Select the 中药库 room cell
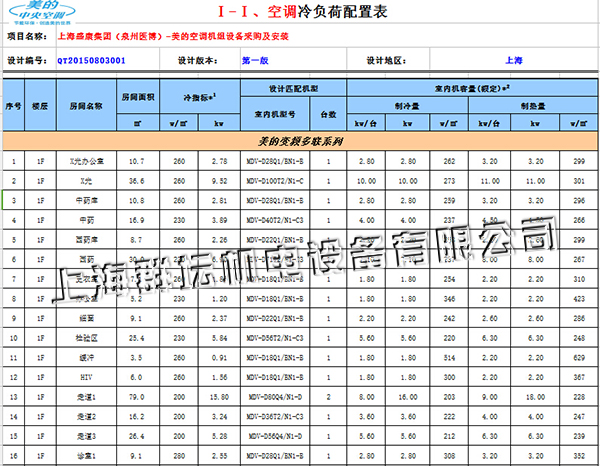 tap(86, 200)
